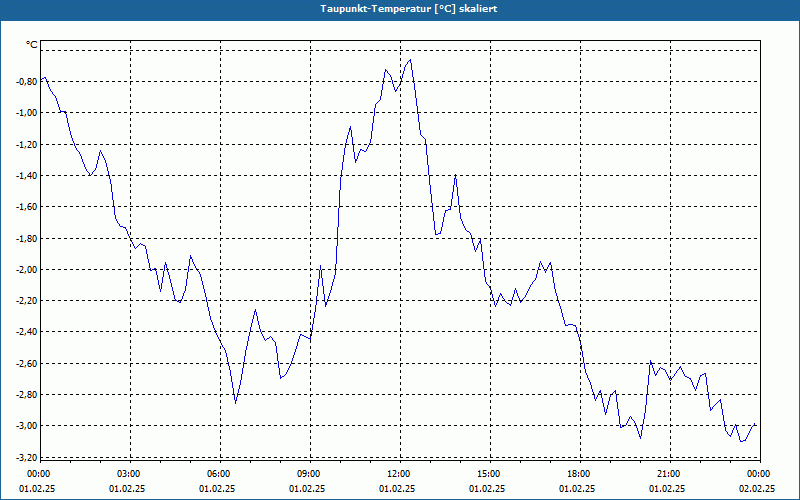The width and height of the screenshot is (800, 500).
Task: Select the "01.02.25" date under 06:00
Action: [x=217, y=489]
